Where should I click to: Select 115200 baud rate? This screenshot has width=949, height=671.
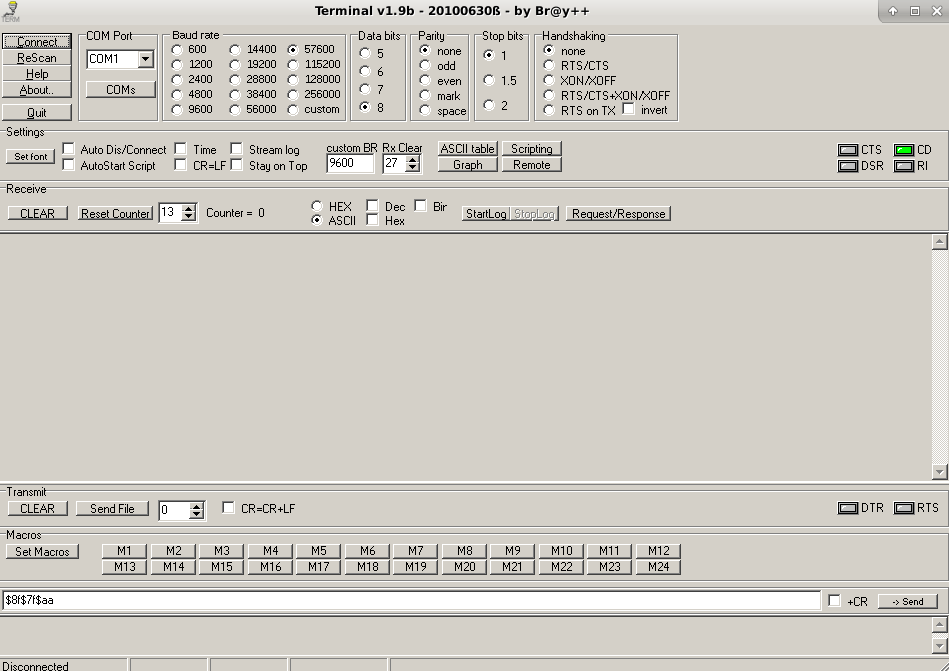(294, 65)
